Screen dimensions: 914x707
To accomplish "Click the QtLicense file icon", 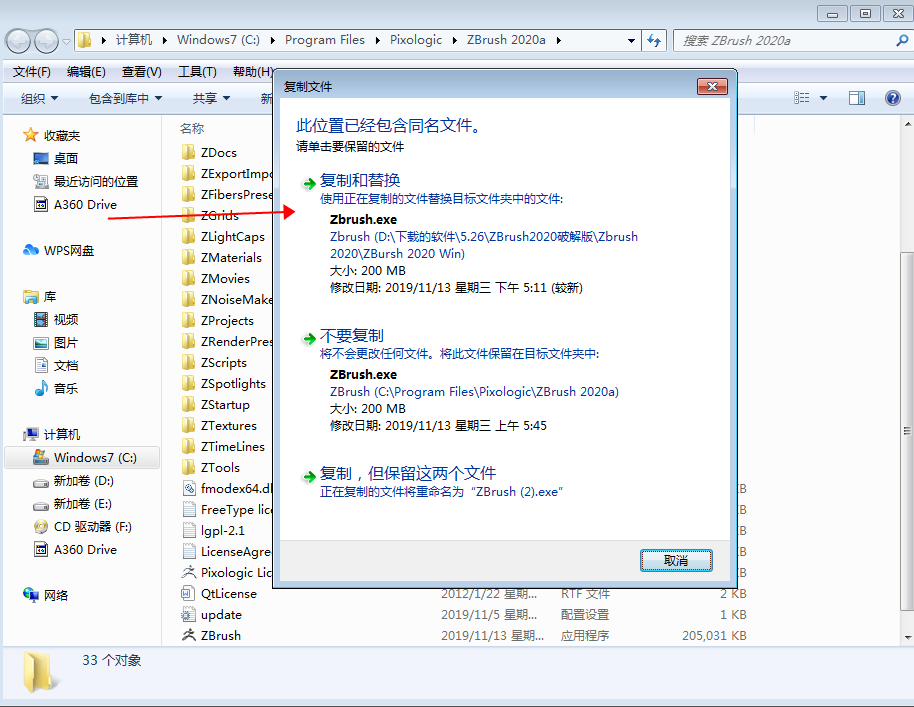I will [188, 593].
